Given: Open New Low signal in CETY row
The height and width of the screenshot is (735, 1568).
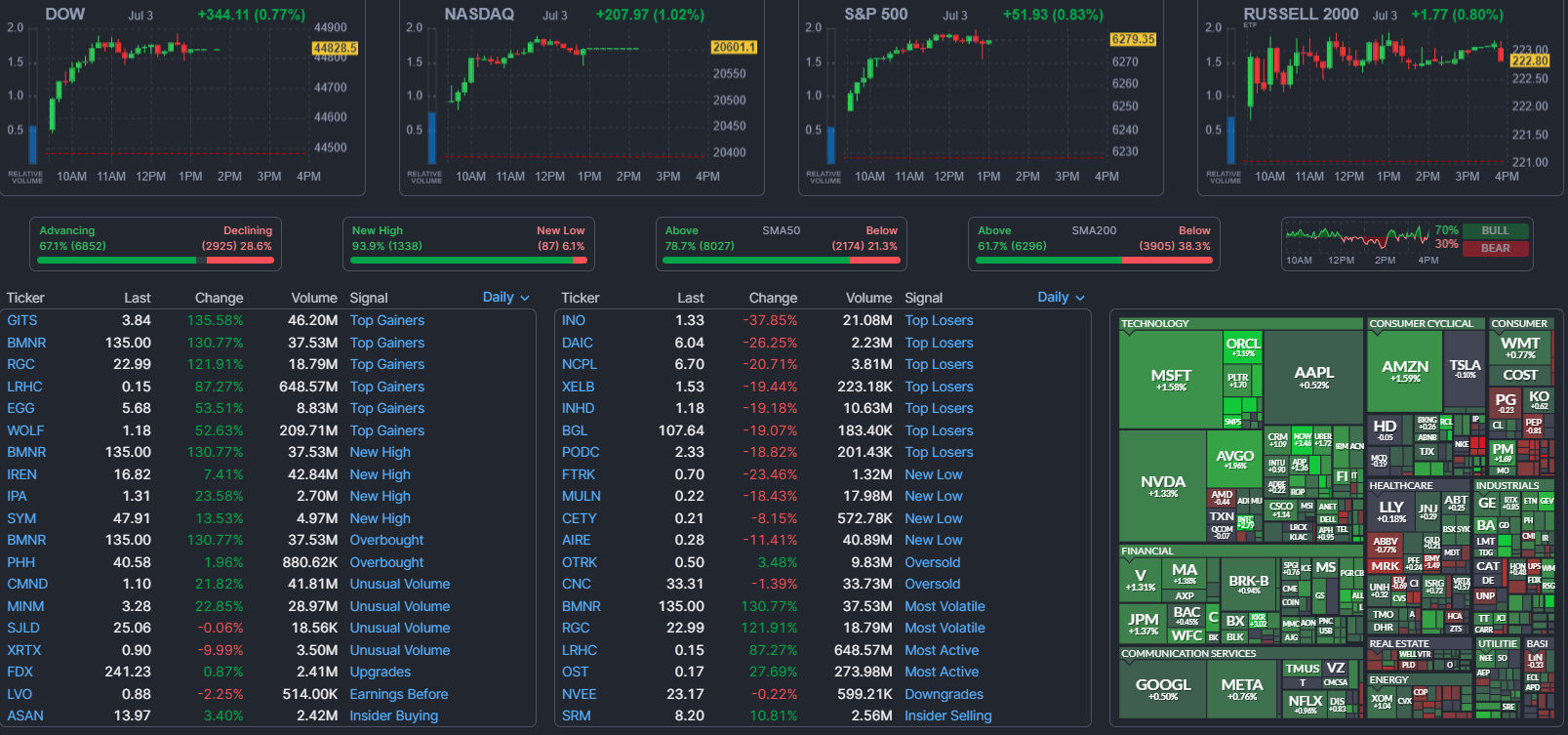Looking at the screenshot, I should (934, 518).
